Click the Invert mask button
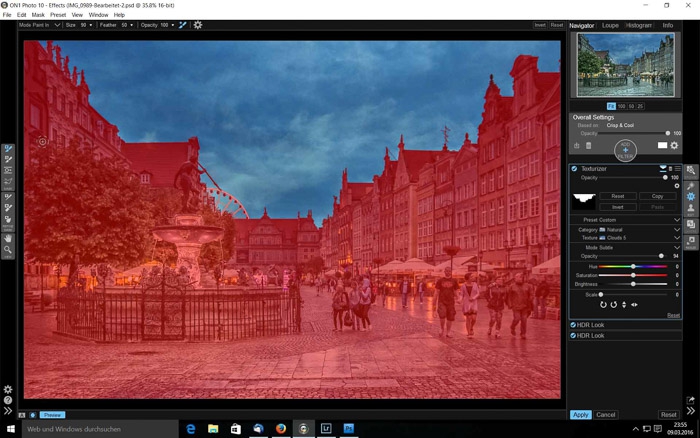700x438 pixels. coord(618,206)
